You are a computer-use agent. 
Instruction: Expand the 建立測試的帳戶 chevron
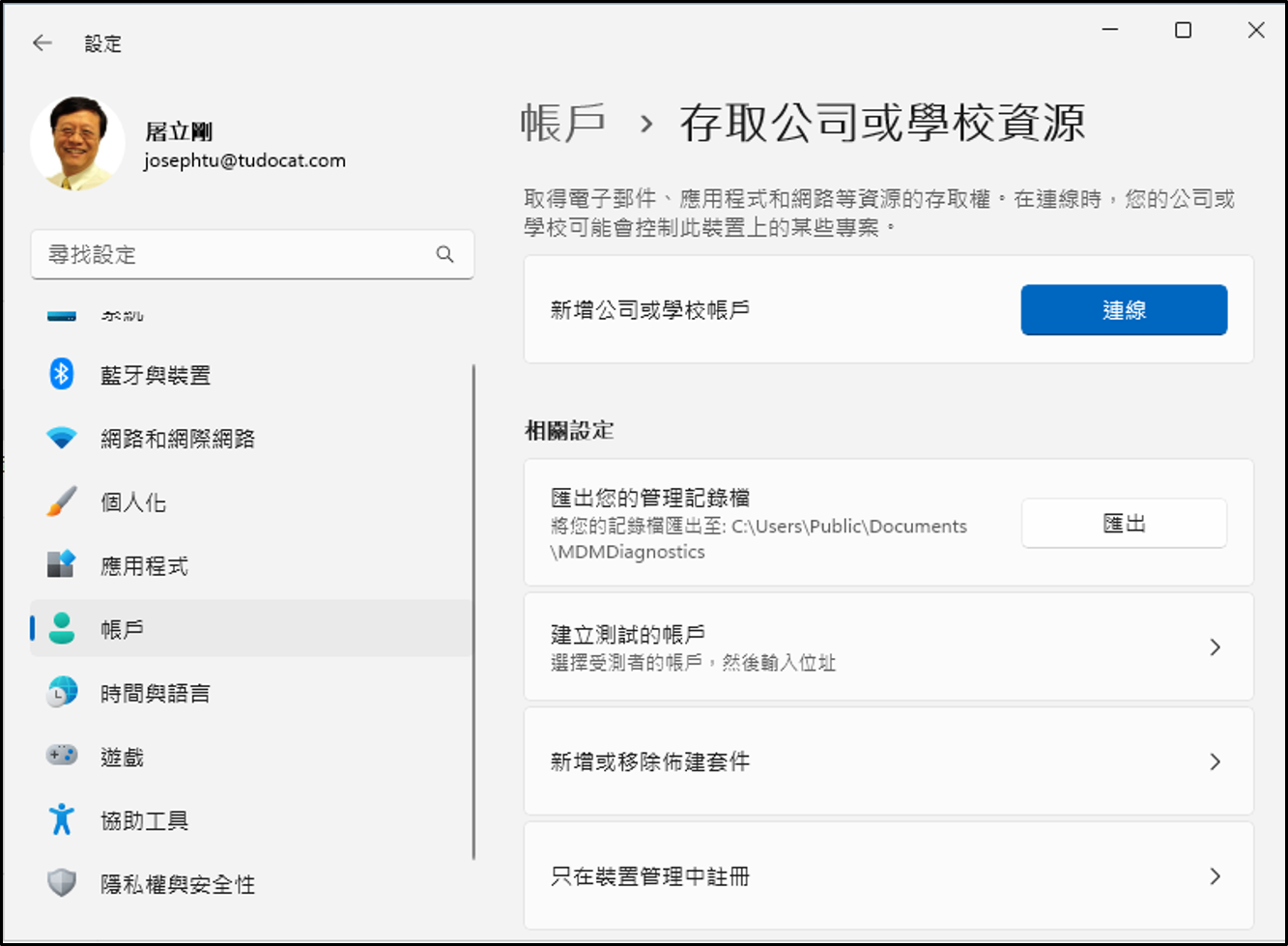[1216, 647]
